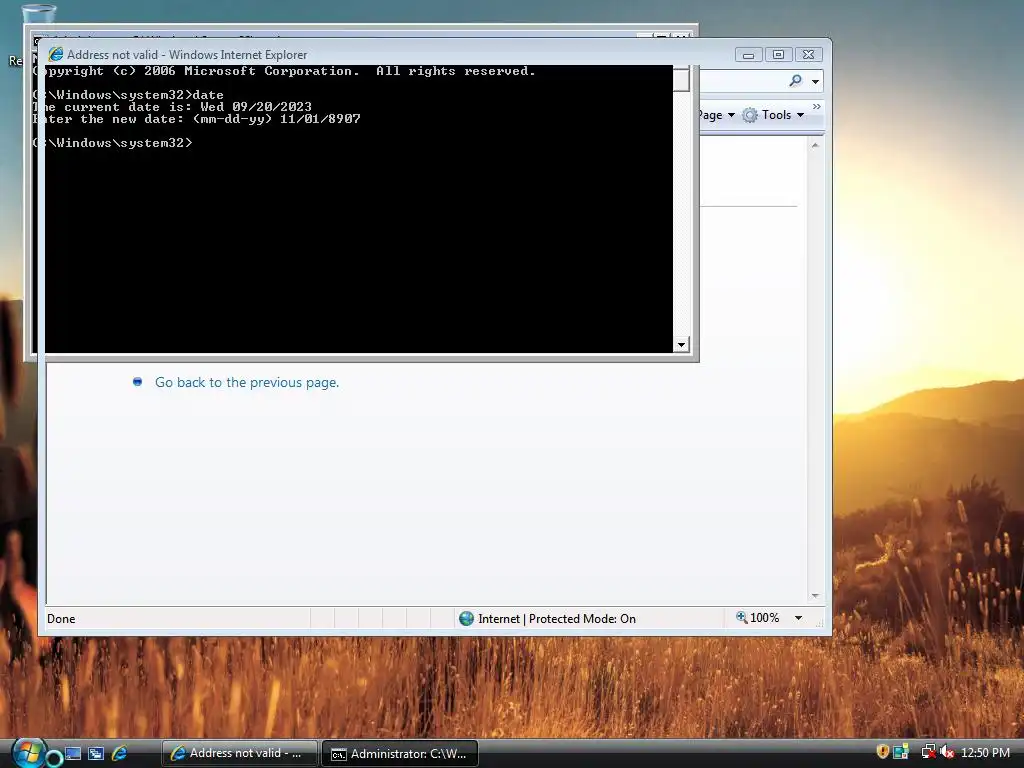The image size is (1024, 768).
Task: Click the Show Desktop quick launch icon
Action: pos(72,753)
